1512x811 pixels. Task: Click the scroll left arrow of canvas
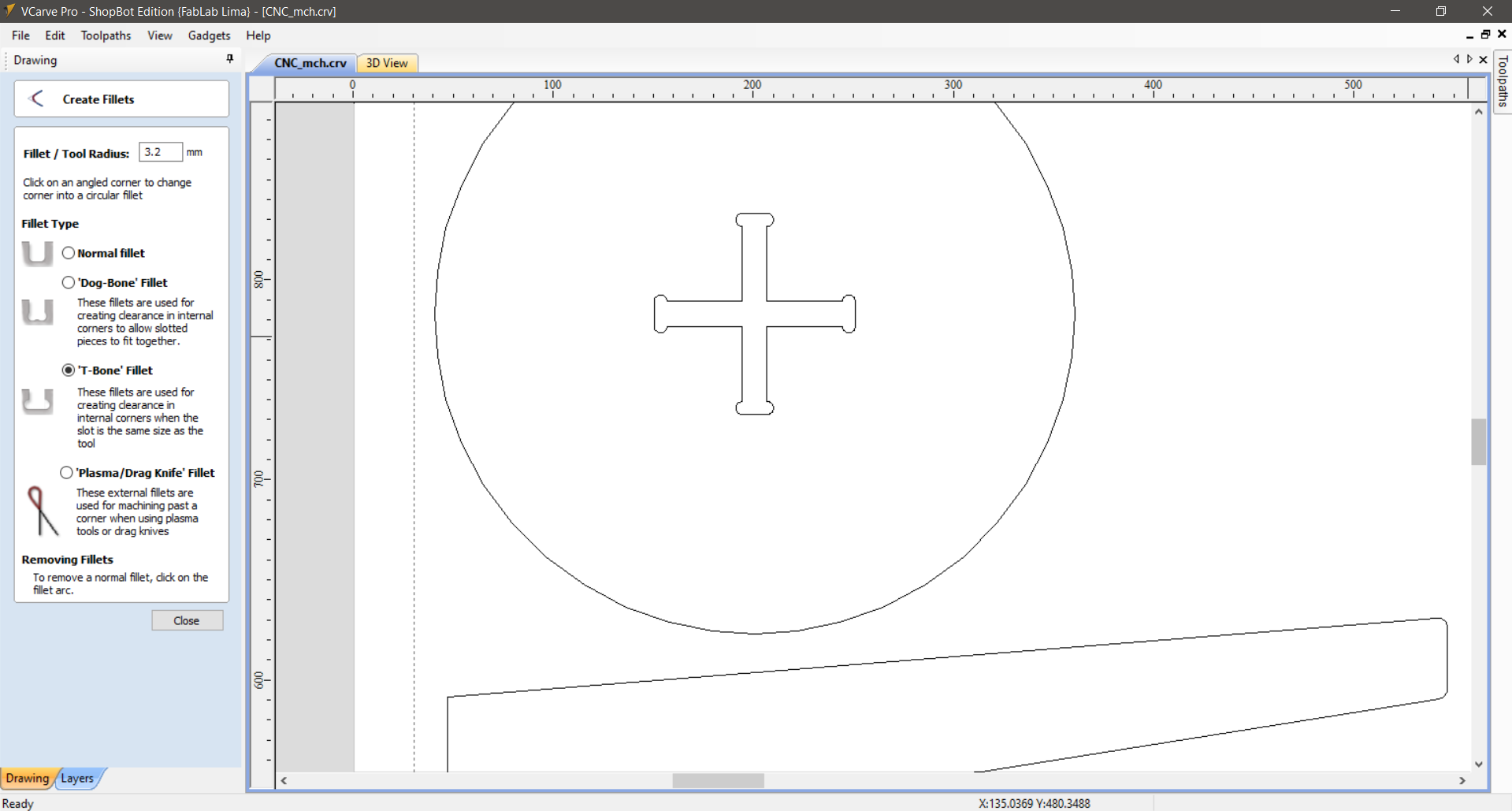coord(284,780)
